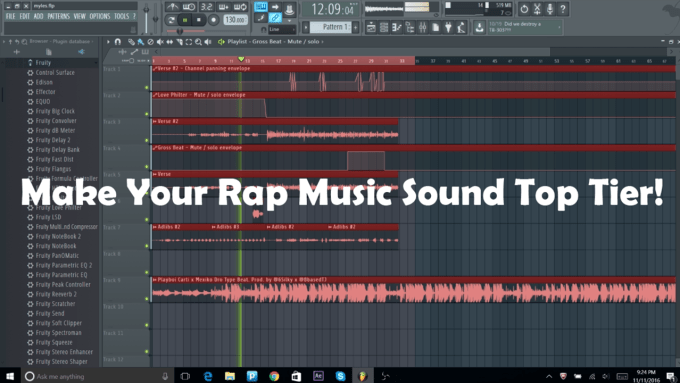Click the Record button
Screen dimensions: 680x383
(213, 20)
